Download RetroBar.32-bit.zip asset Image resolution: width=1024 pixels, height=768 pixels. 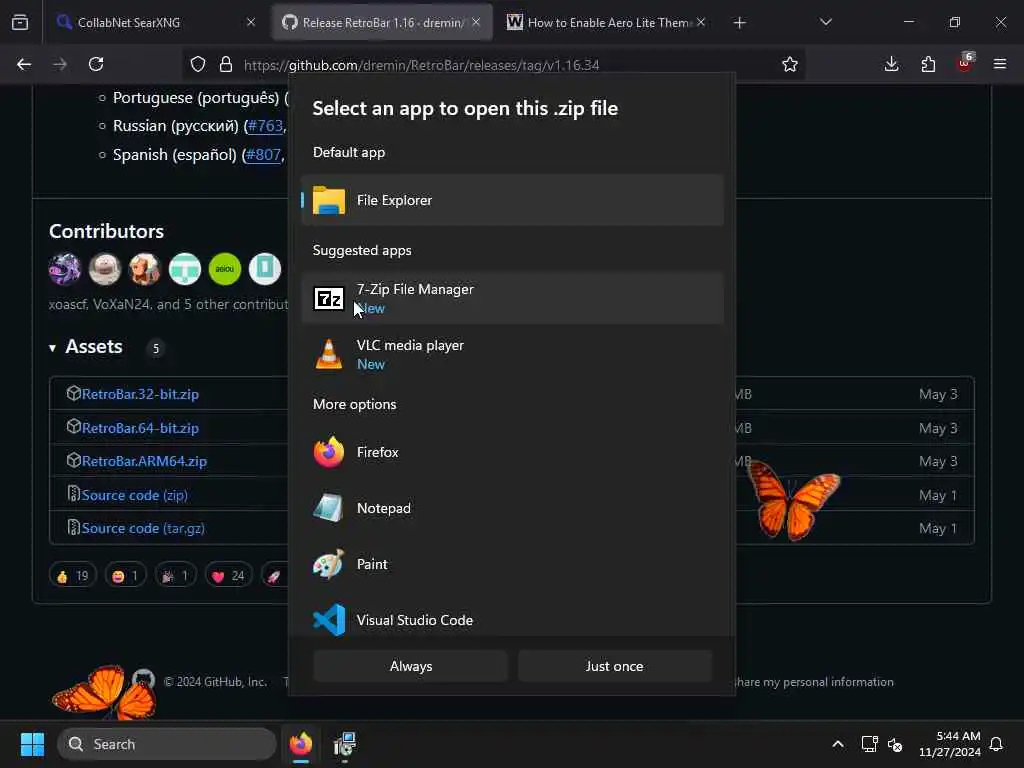[140, 394]
